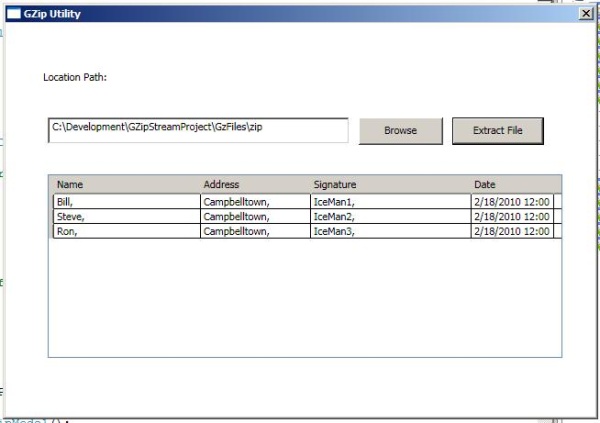Click the 'Location Path:' label
The width and height of the screenshot is (600, 423).
point(75,77)
